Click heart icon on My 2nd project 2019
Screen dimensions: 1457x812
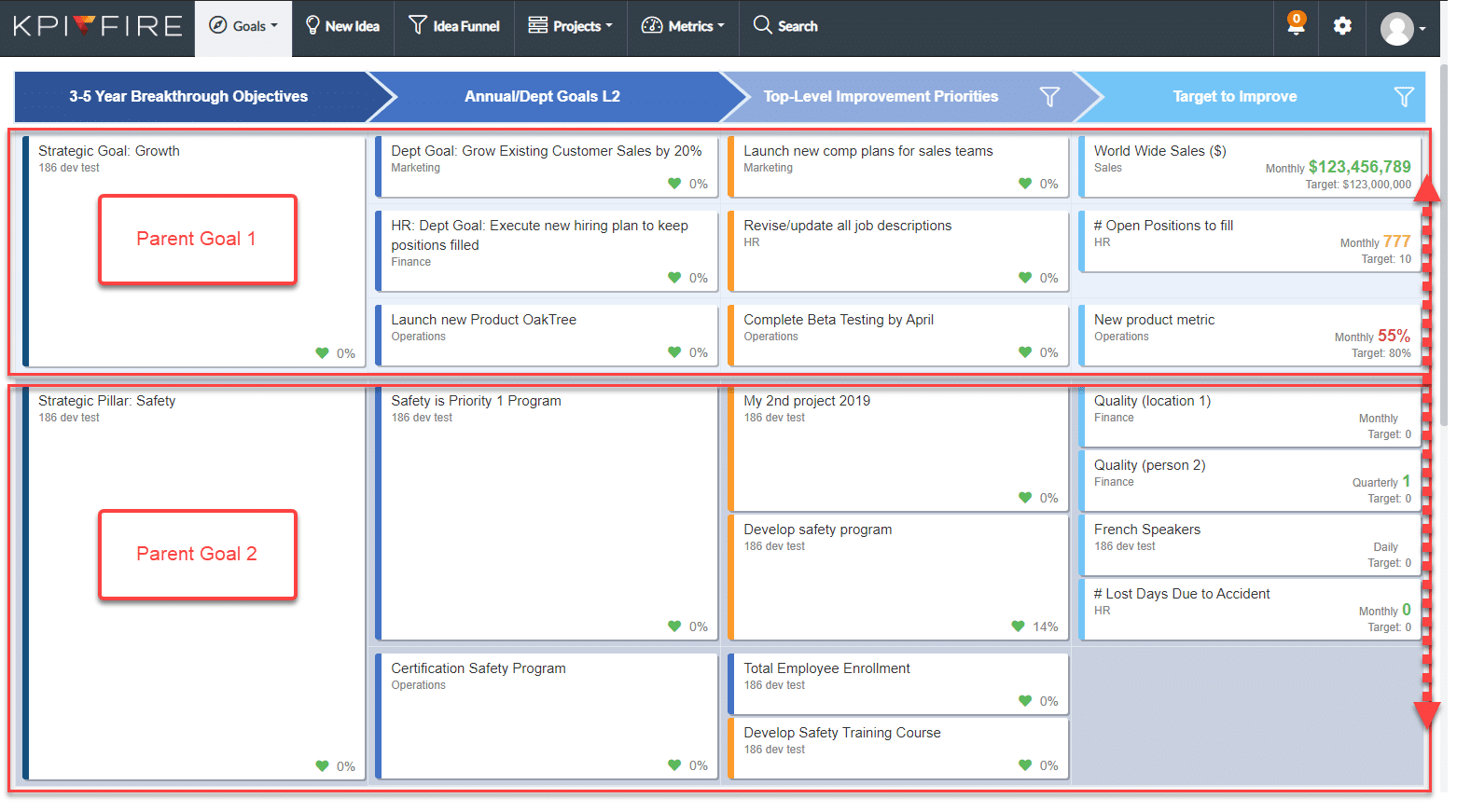(x=1025, y=498)
